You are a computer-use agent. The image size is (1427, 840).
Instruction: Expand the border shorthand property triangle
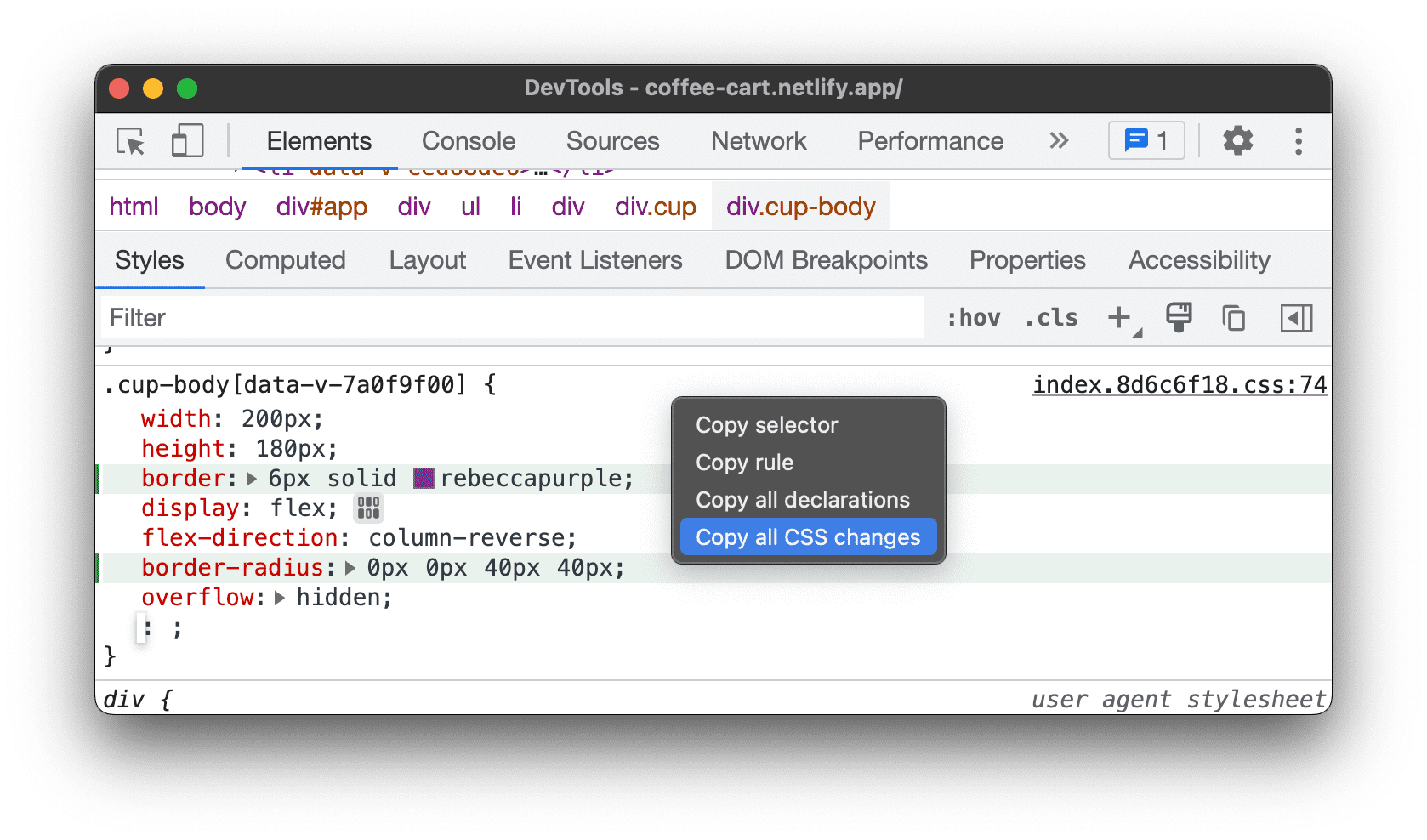[251, 478]
